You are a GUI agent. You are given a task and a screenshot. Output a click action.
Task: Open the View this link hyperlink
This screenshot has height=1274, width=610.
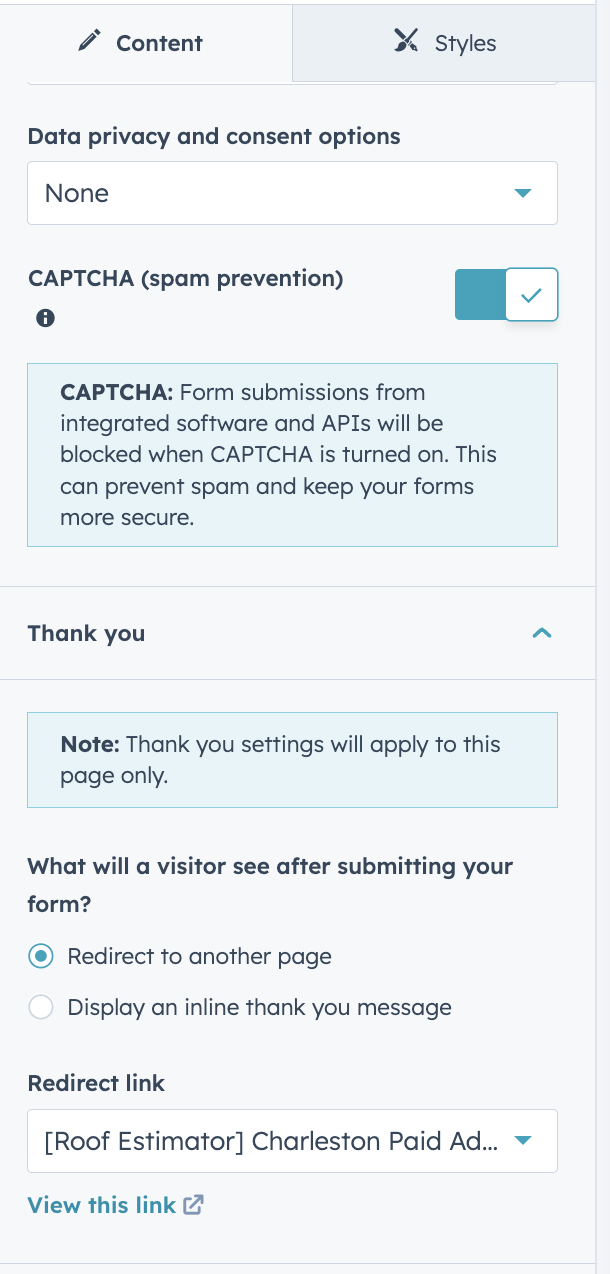pyautogui.click(x=102, y=1205)
